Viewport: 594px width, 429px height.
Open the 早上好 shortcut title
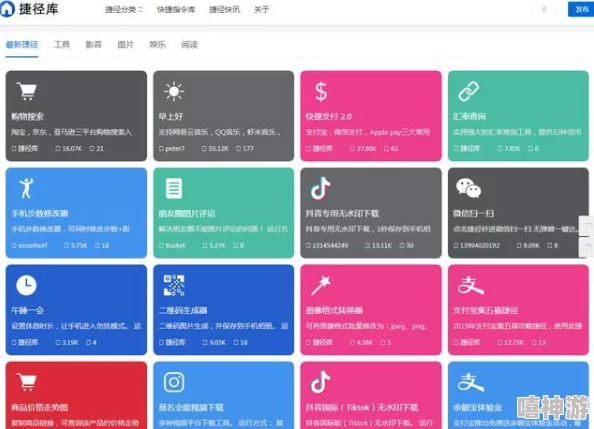click(x=171, y=116)
